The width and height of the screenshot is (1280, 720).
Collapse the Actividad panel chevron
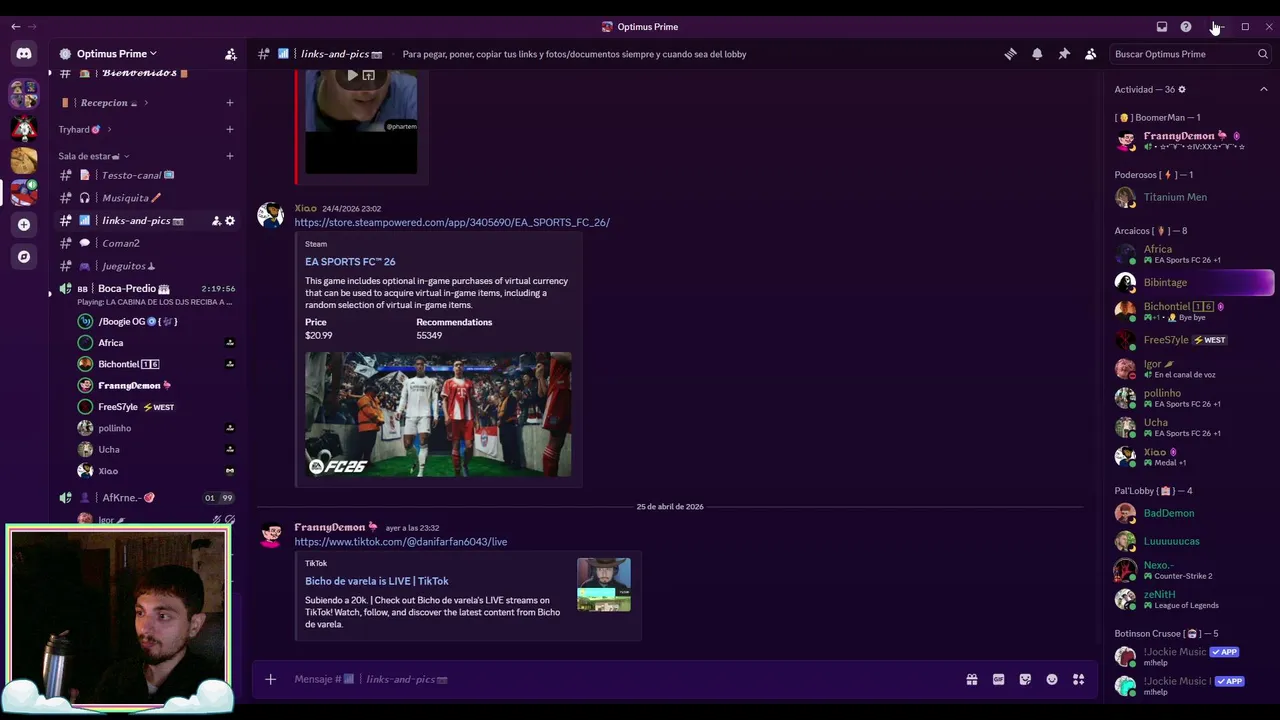click(1263, 89)
